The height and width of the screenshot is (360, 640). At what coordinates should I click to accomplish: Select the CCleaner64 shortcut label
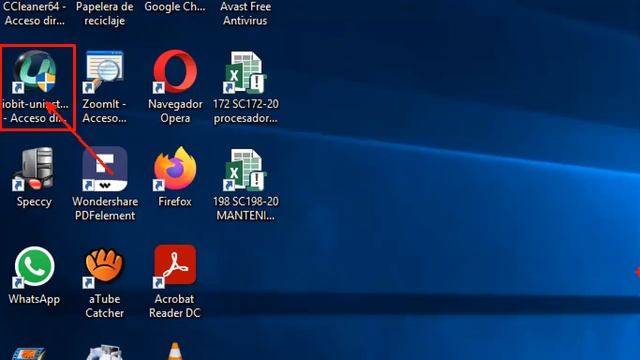[35, 13]
